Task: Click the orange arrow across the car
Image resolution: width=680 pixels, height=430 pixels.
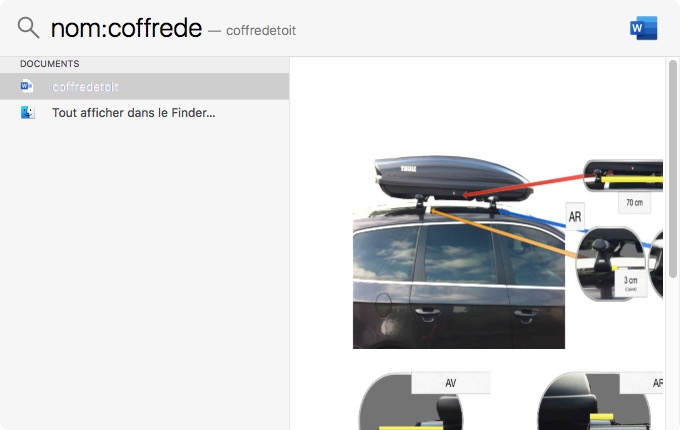Action: point(503,233)
